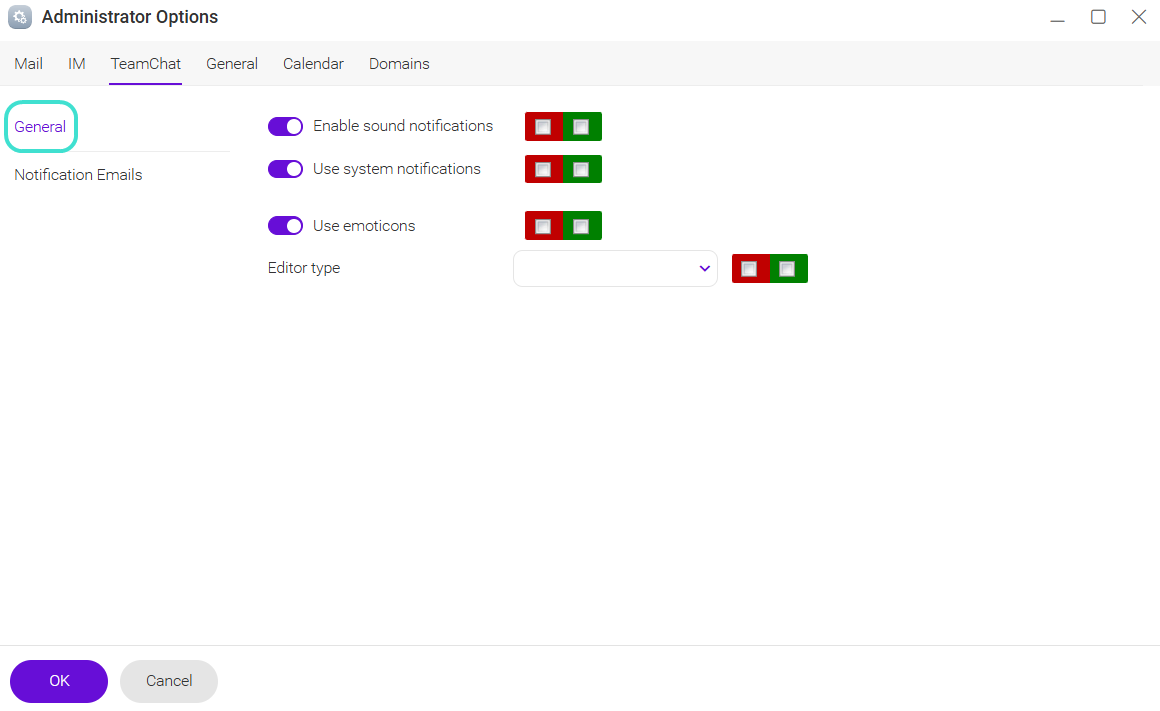Select Notification Emails in sidebar
The width and height of the screenshot is (1160, 711).
click(x=78, y=175)
